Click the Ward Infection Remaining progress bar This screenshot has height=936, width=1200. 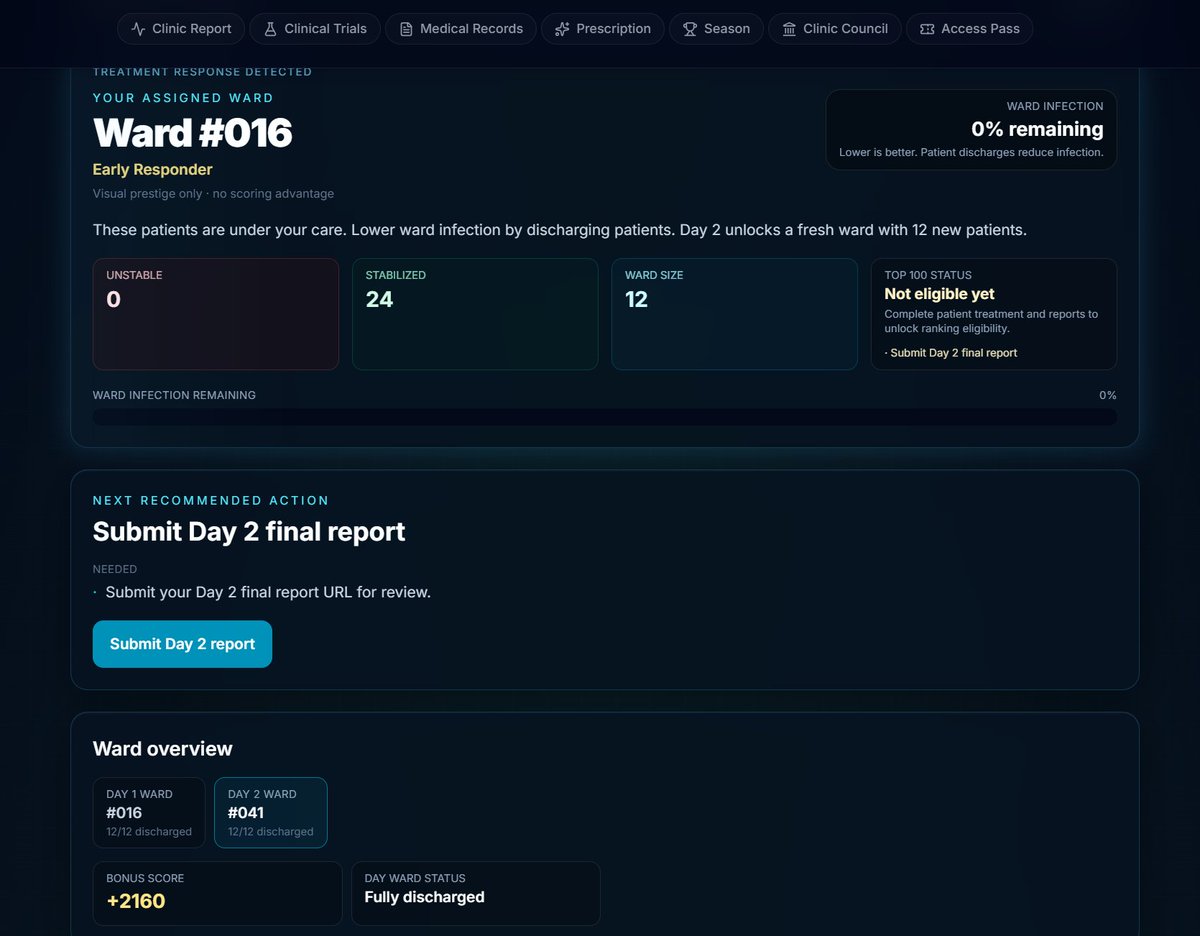(x=604, y=417)
